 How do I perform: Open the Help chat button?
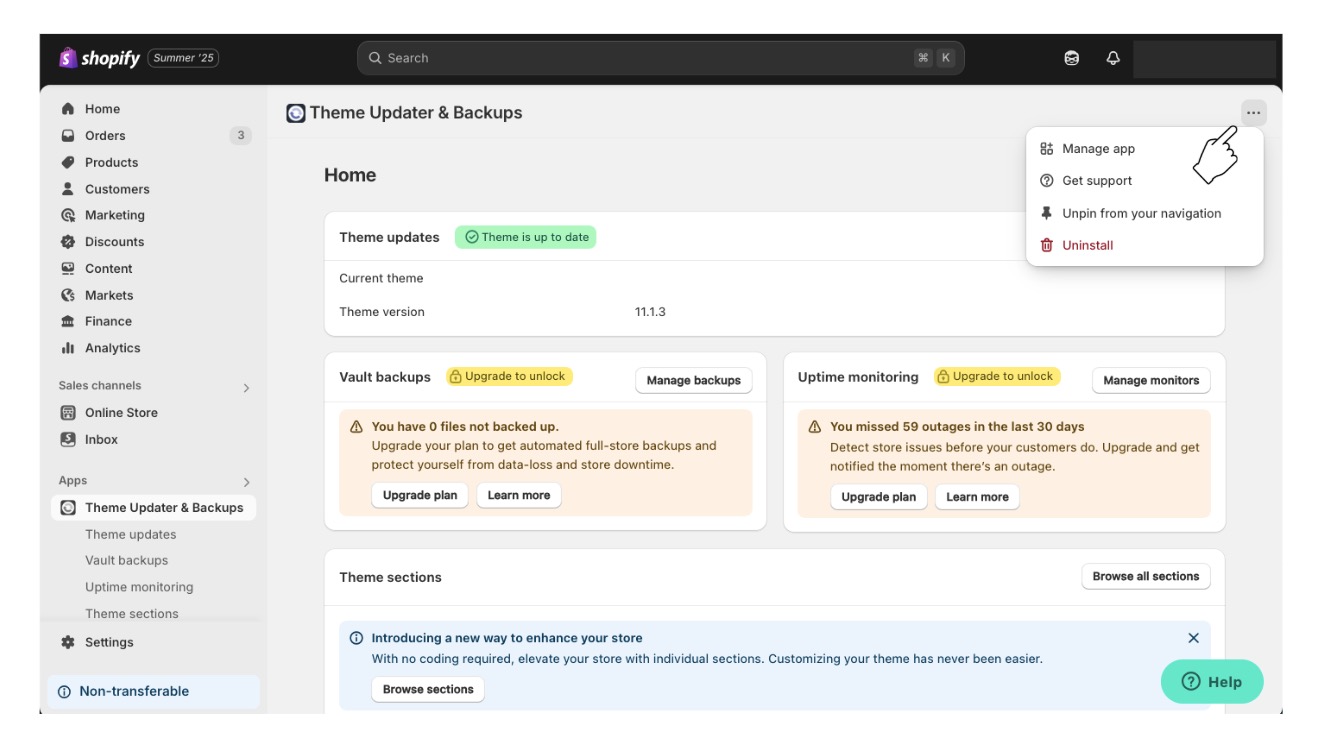(x=1212, y=682)
